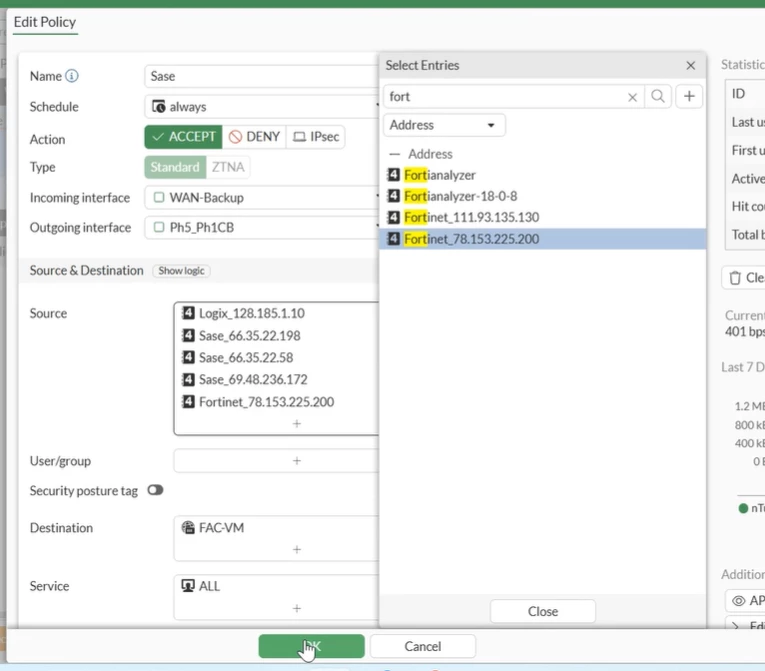Click the Ph5_Ph1CB interface icon
Image resolution: width=765 pixels, height=671 pixels.
[x=159, y=227]
